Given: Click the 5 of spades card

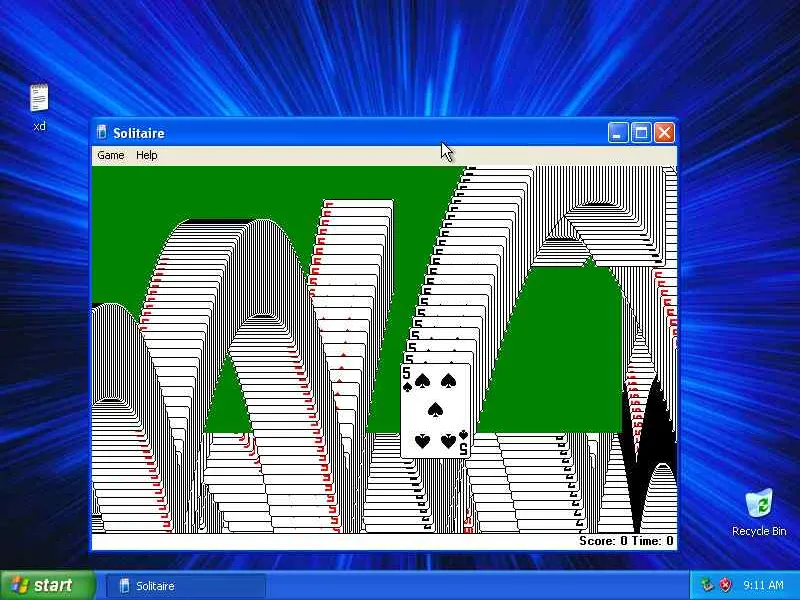Looking at the screenshot, I should pos(436,411).
